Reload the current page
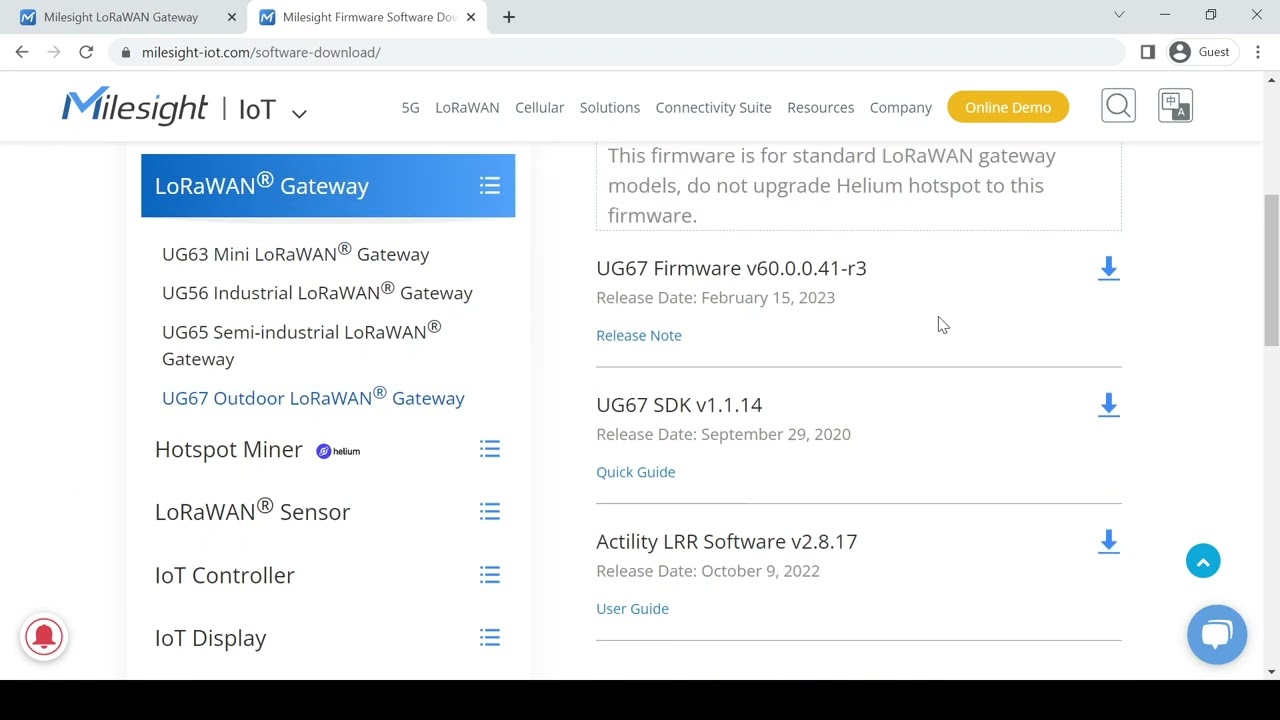 pos(86,52)
